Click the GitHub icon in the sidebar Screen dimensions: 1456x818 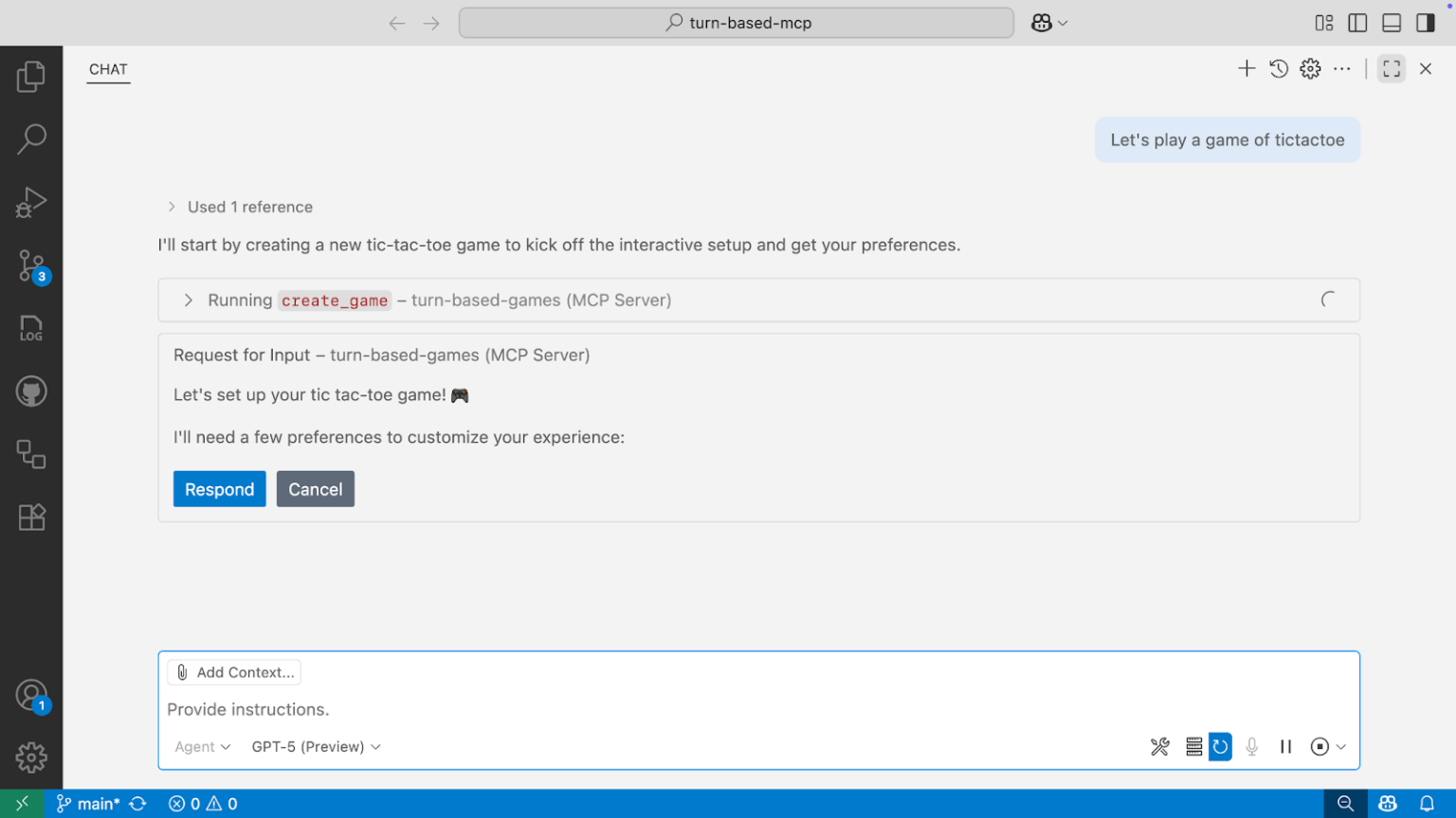click(31, 391)
